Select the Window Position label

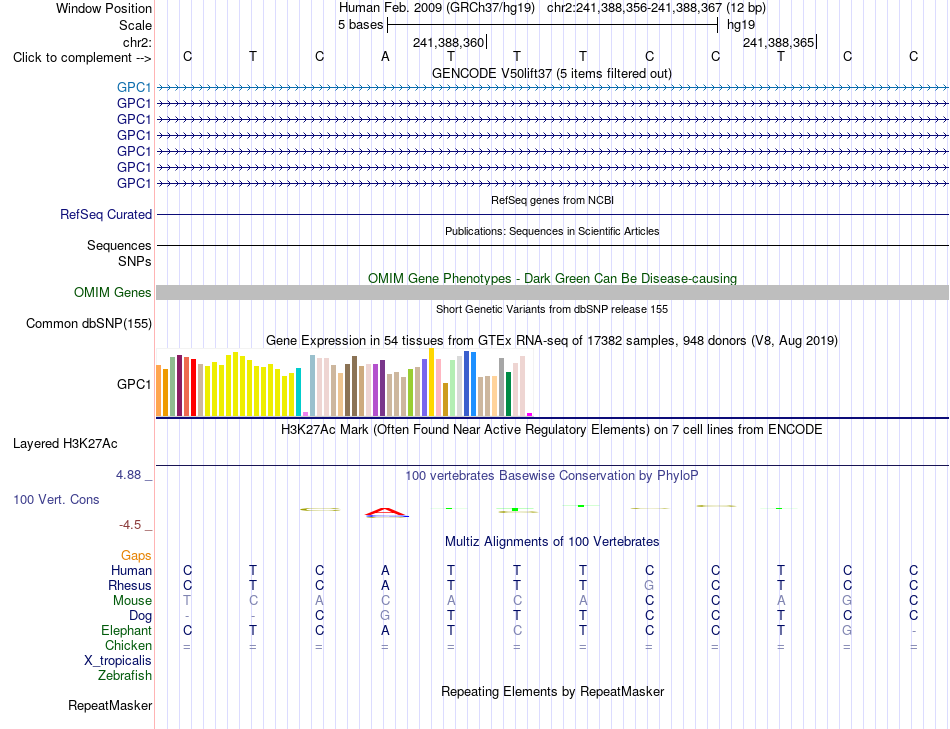pos(104,8)
